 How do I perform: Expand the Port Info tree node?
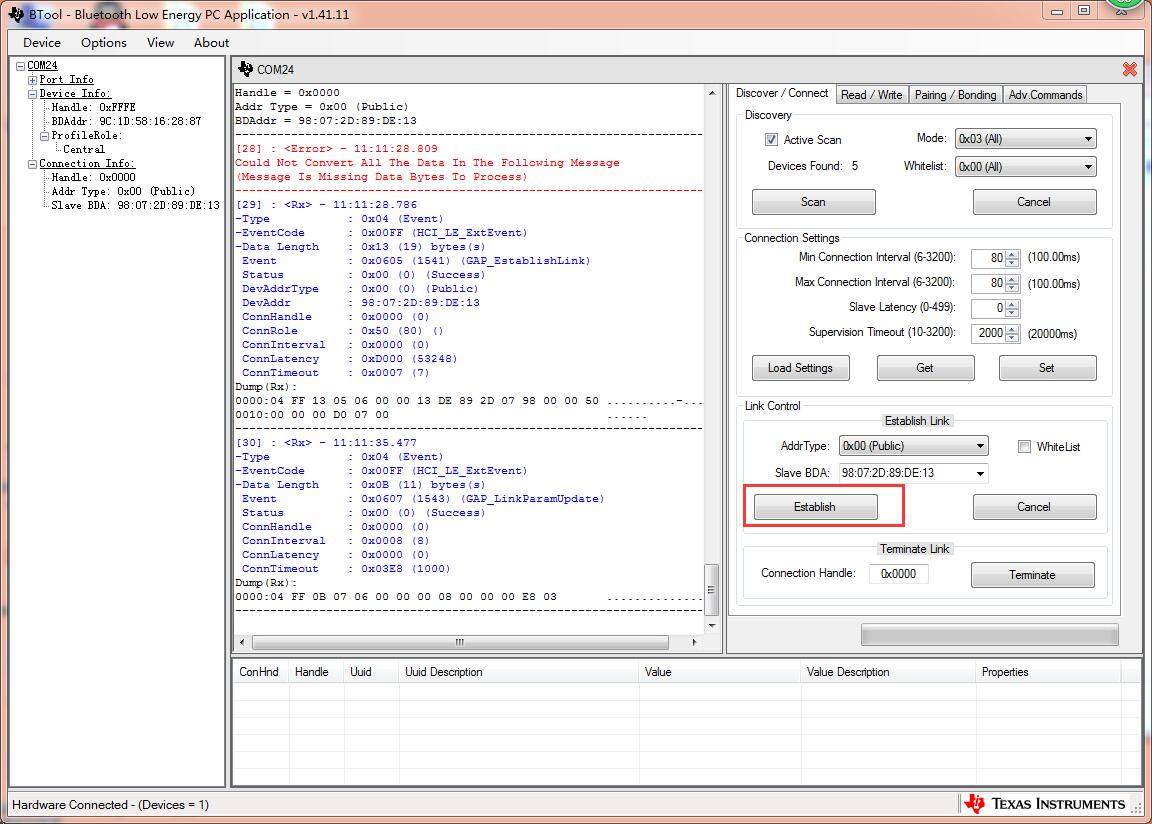coord(33,80)
